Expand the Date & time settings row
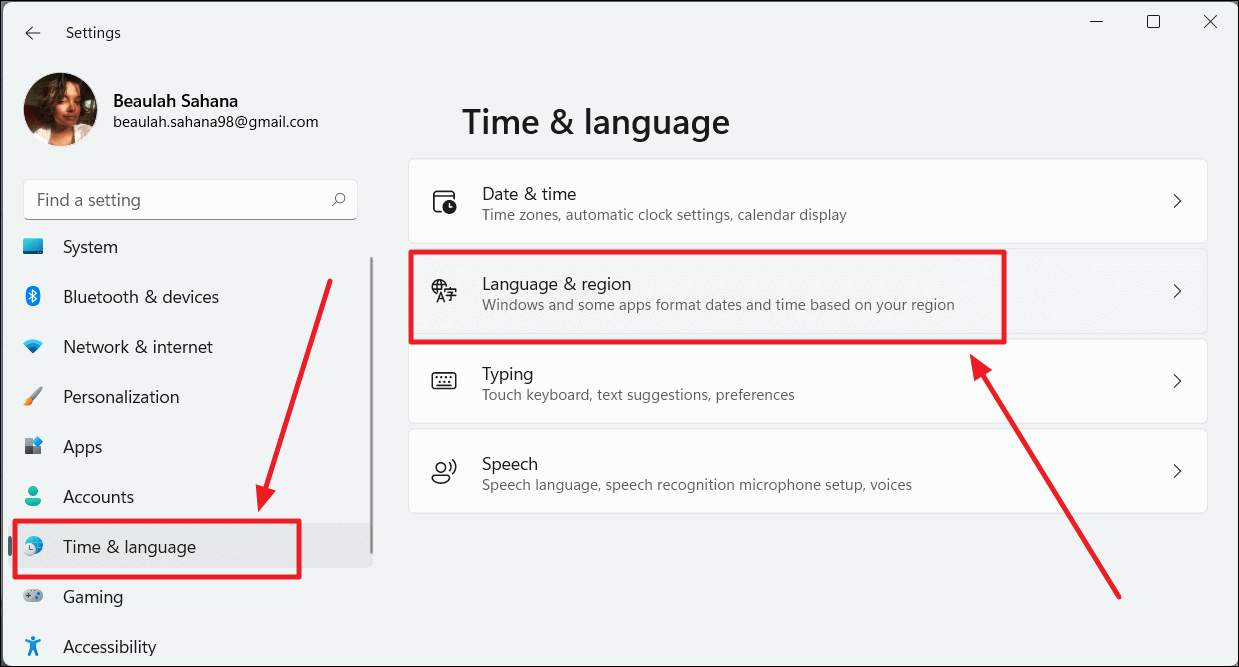 (1177, 201)
